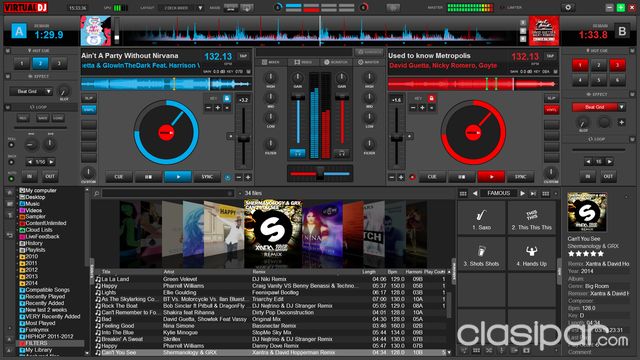Click the CUE button on deck B
Screen dimensions: 640x360
coord(432,177)
